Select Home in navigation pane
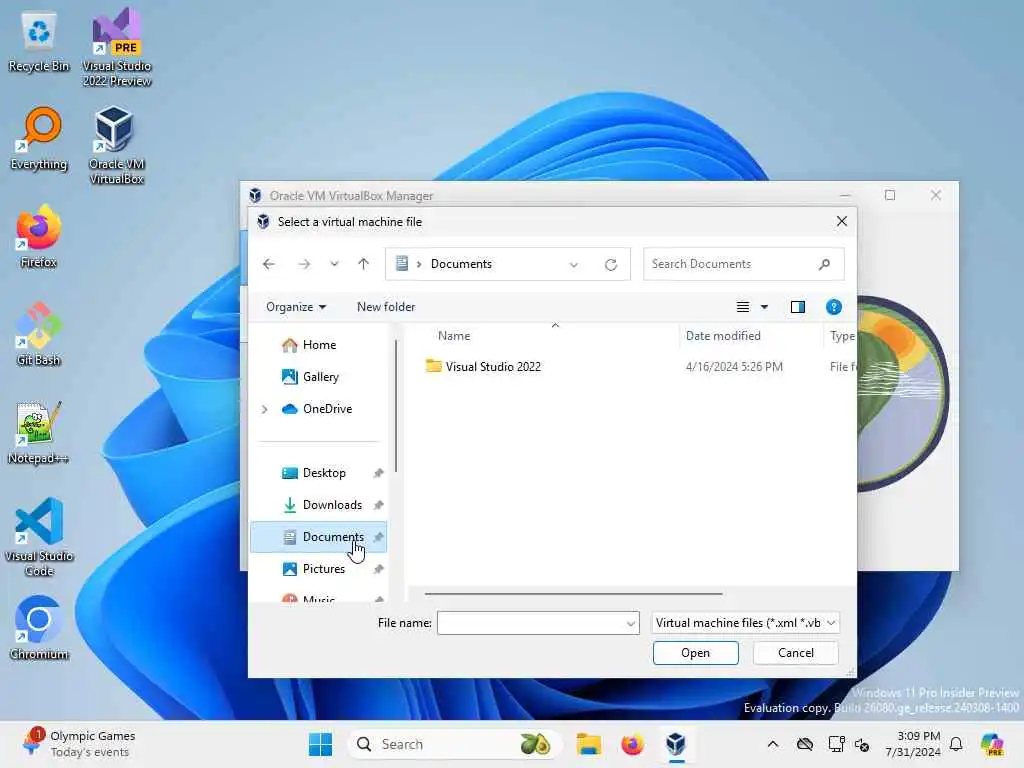 [319, 345]
